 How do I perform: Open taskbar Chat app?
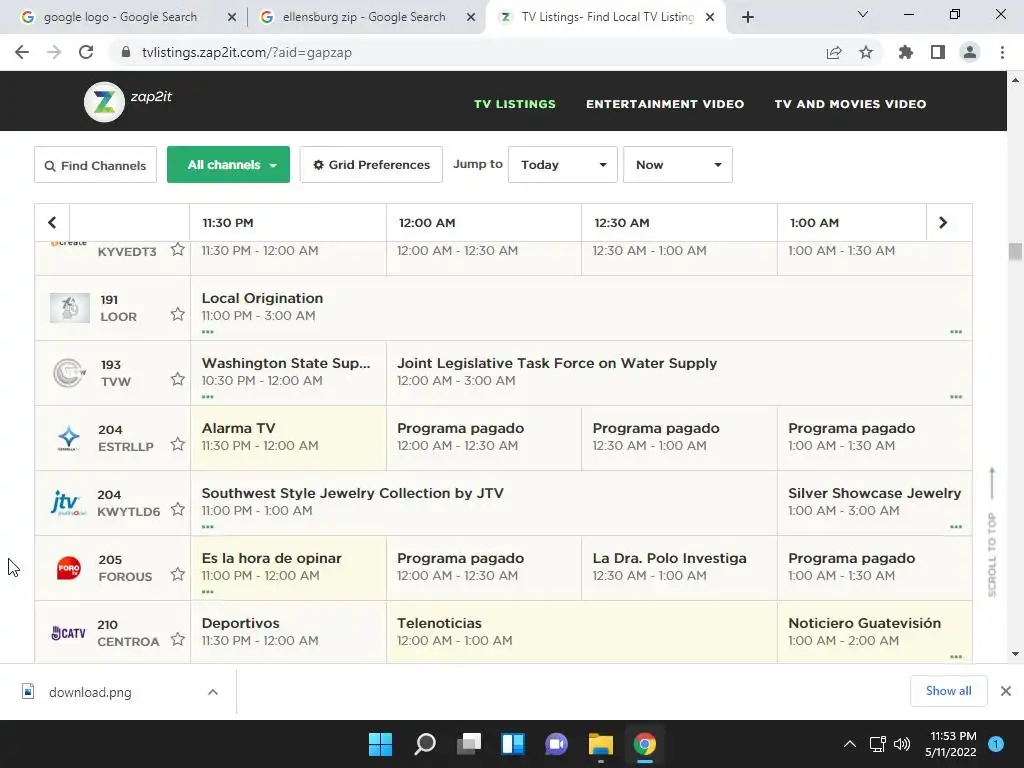[x=556, y=744]
